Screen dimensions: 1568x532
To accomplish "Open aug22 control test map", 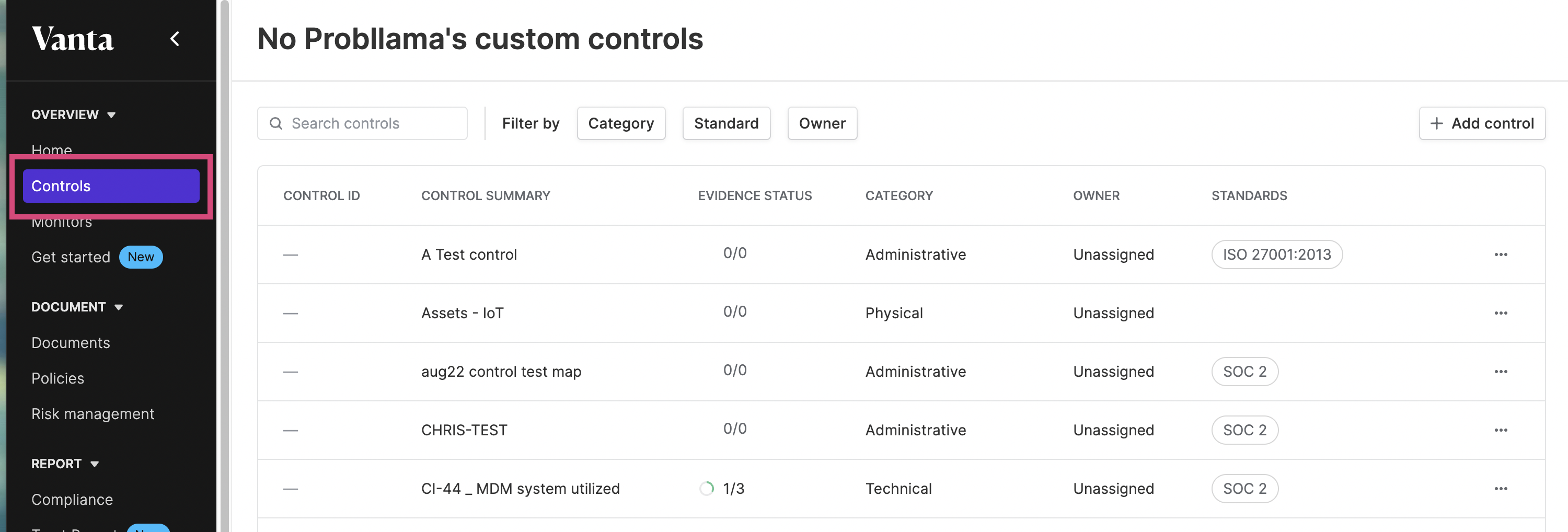I will (x=501, y=372).
